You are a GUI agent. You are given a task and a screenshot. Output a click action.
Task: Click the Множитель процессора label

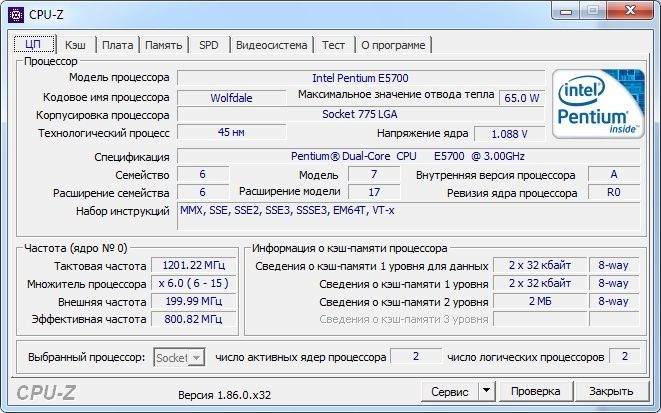coord(86,284)
